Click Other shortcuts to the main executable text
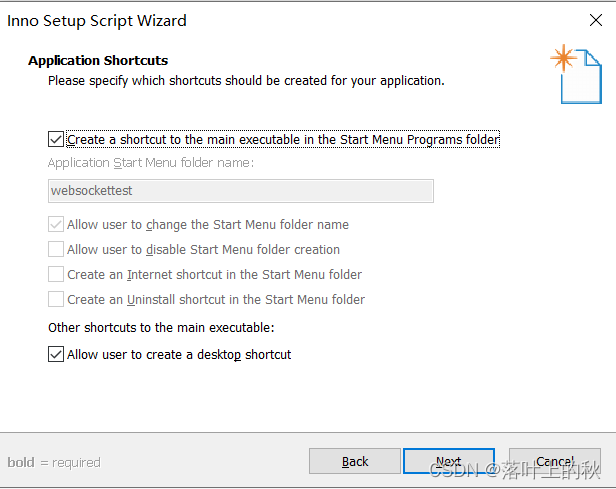Image resolution: width=616 pixels, height=489 pixels. [161, 328]
